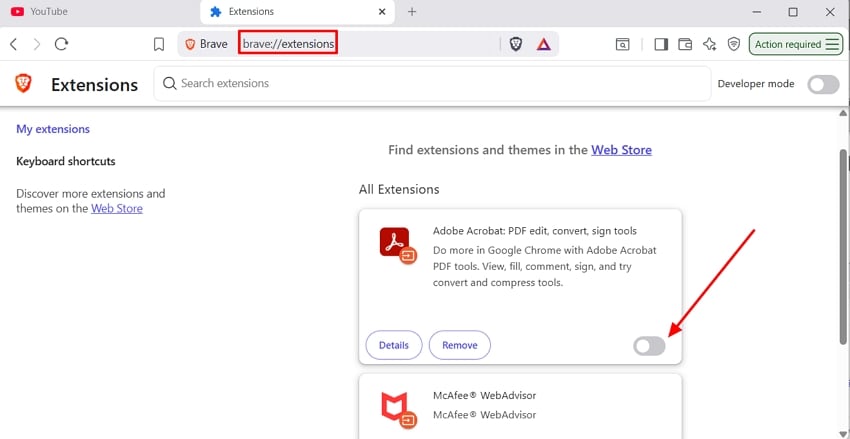Click the Search extensions field
The height and width of the screenshot is (439, 850).
[433, 83]
